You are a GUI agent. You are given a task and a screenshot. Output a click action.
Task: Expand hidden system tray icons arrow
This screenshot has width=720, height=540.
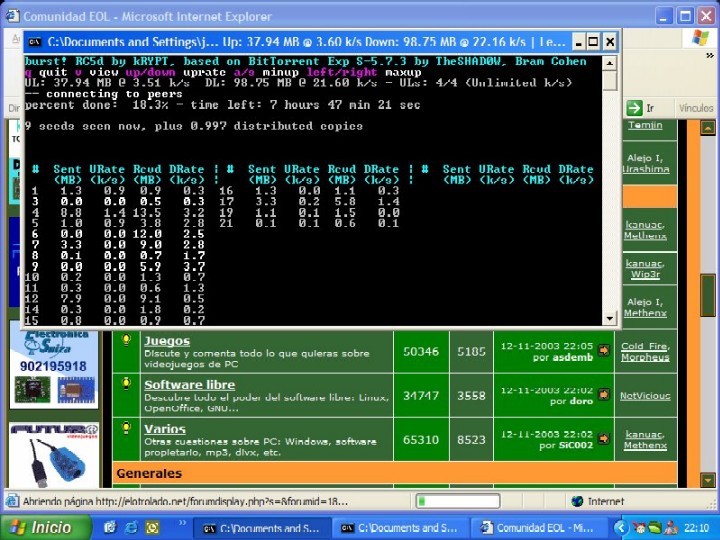pos(621,528)
